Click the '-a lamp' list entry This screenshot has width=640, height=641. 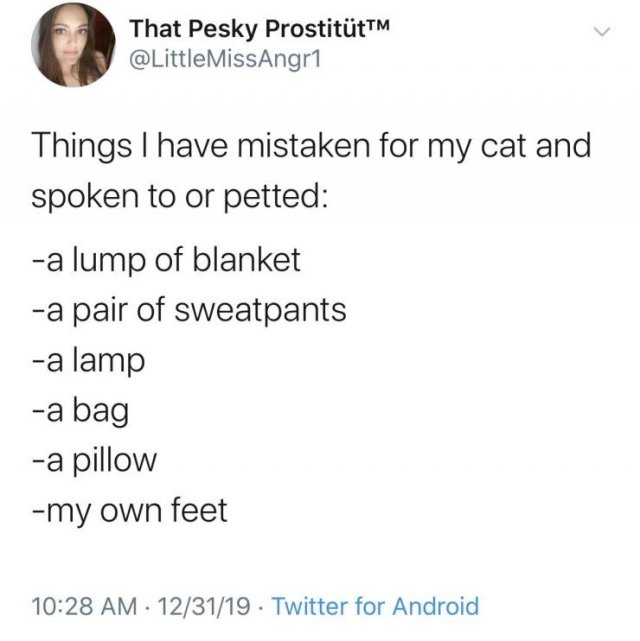tap(89, 361)
